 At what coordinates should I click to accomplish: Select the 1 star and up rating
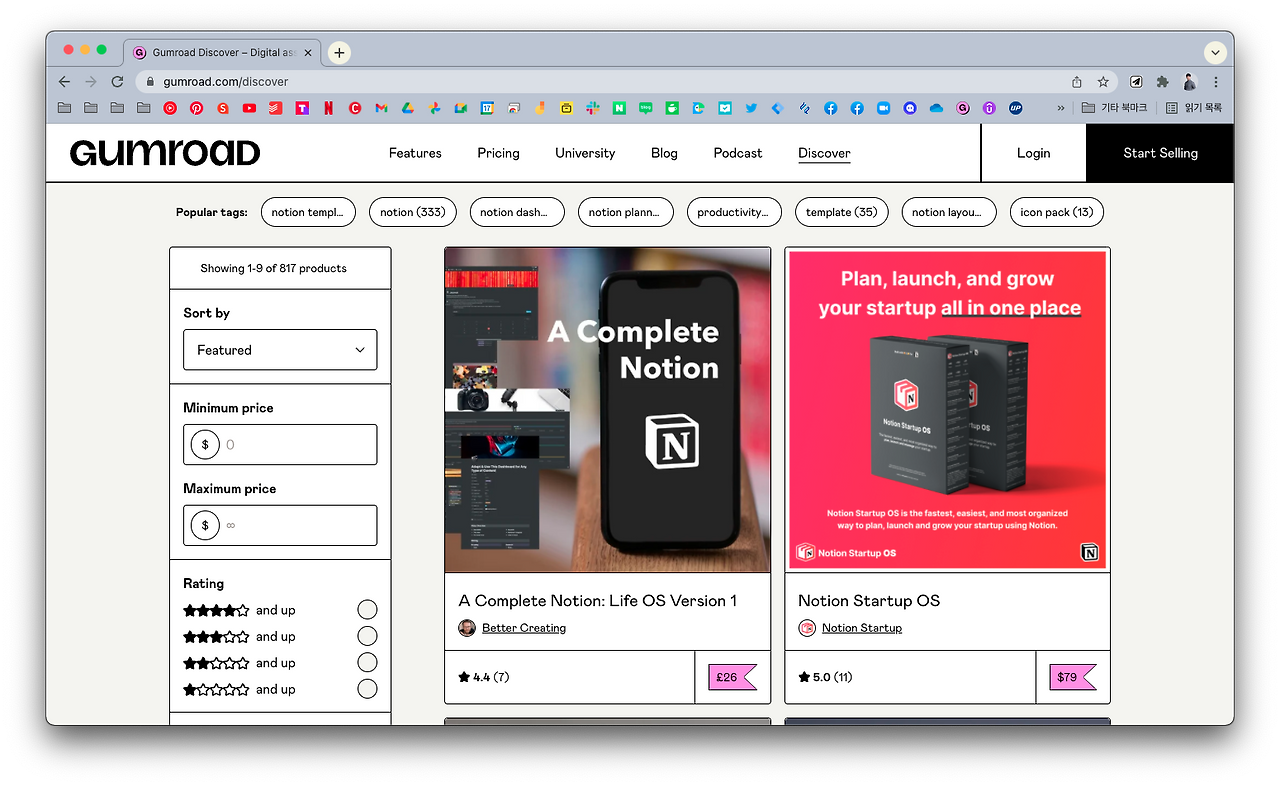(x=367, y=688)
